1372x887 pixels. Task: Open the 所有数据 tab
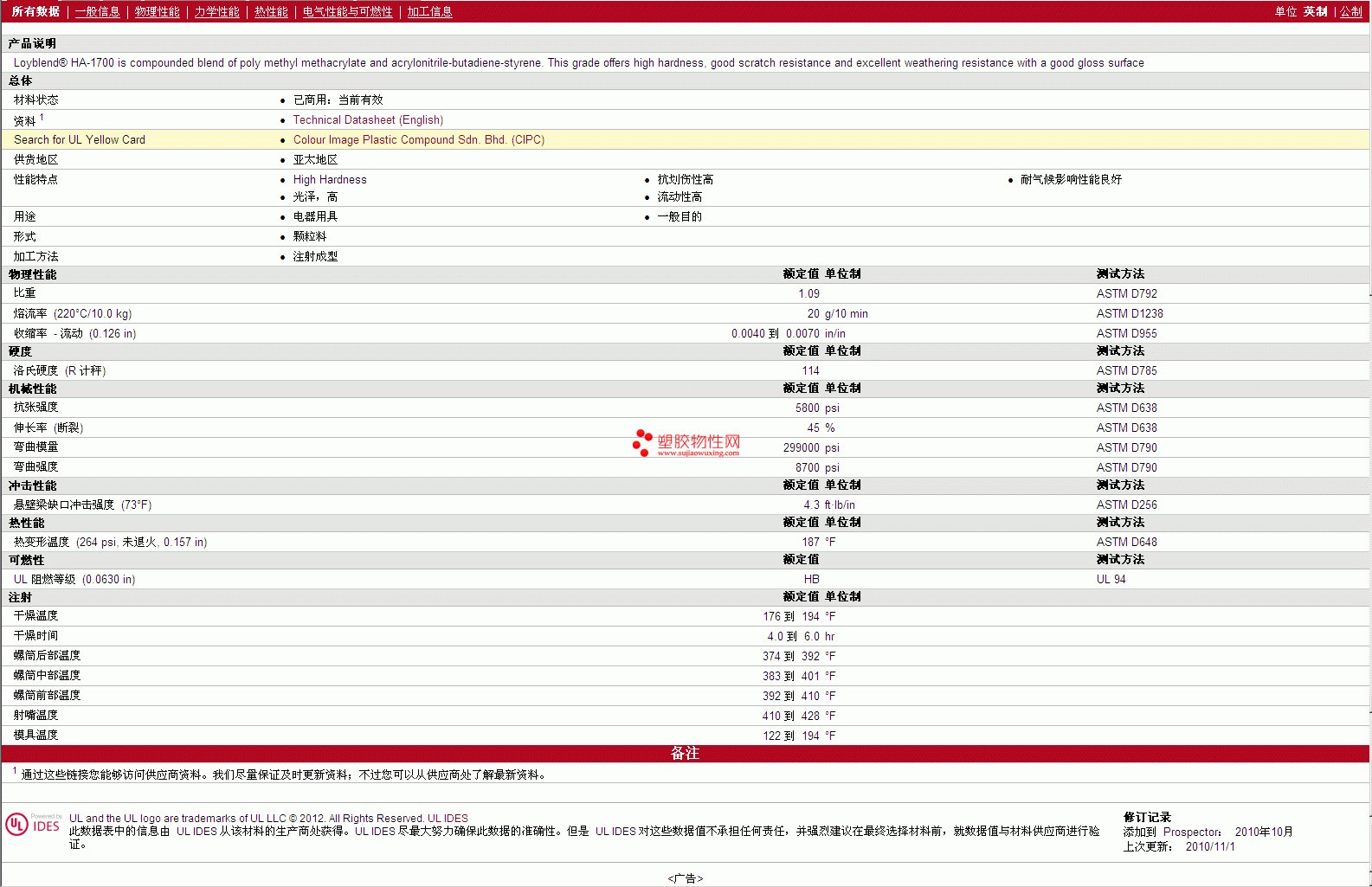[35, 12]
